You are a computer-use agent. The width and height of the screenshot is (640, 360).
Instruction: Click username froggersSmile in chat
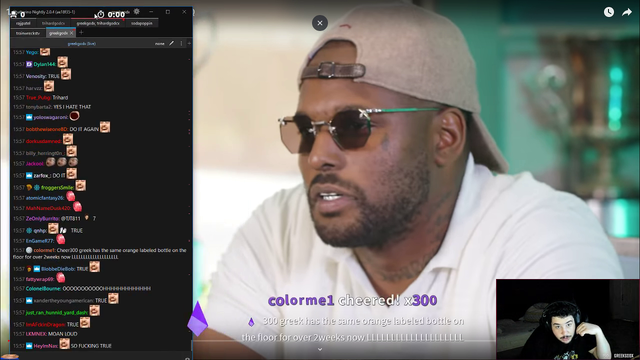(57, 187)
